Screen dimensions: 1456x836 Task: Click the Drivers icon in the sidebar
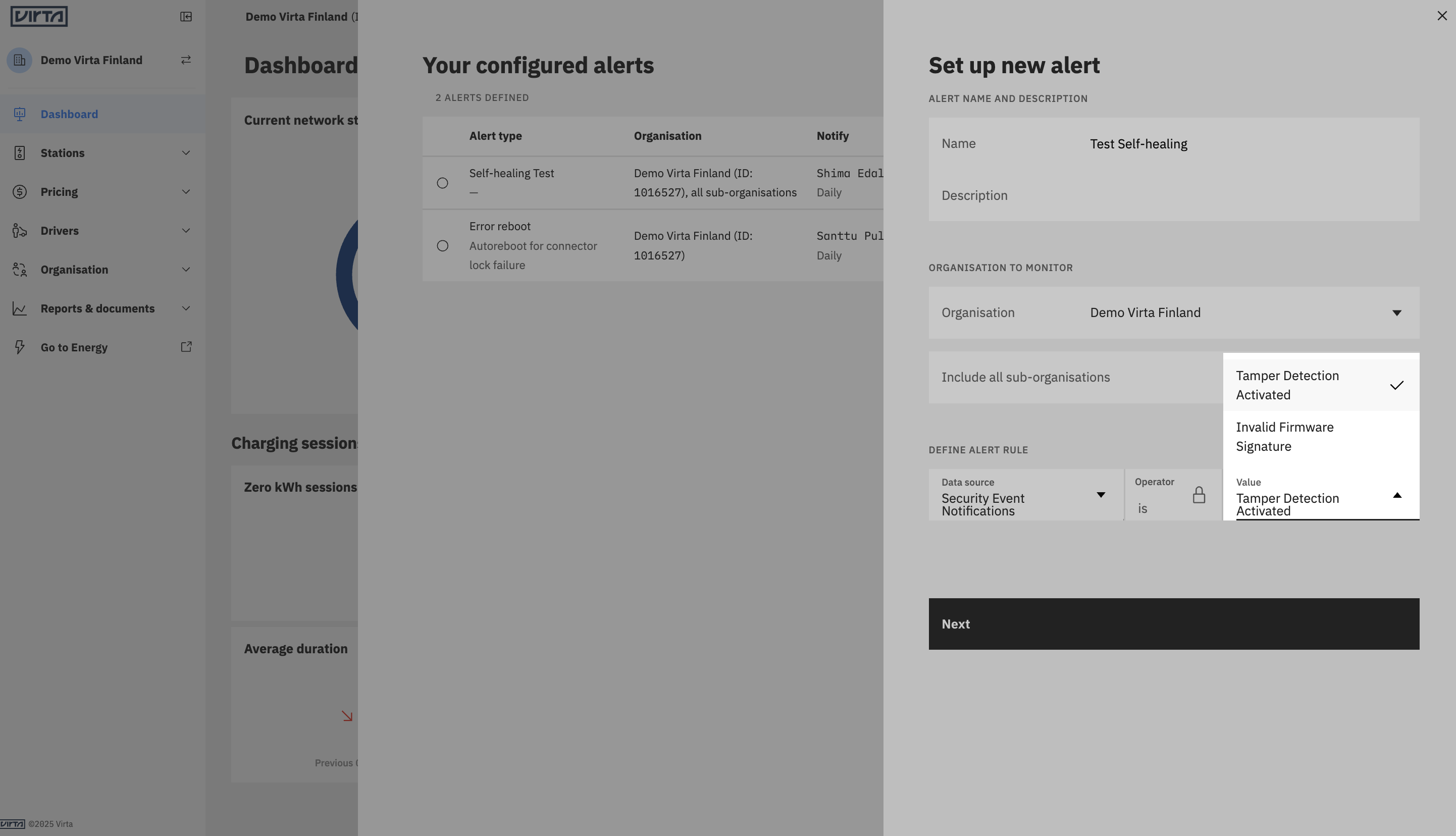click(x=20, y=231)
